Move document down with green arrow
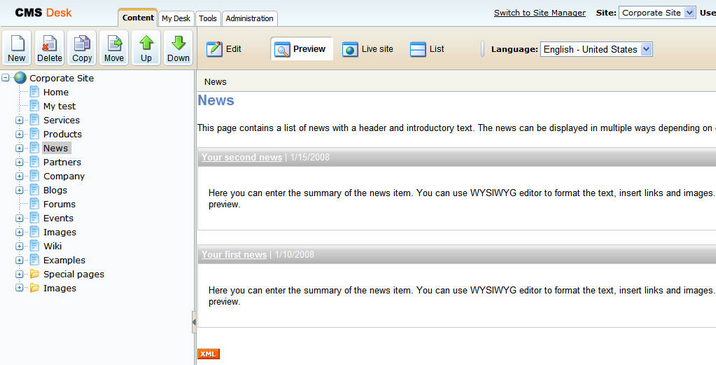The image size is (716, 365). [x=178, y=48]
